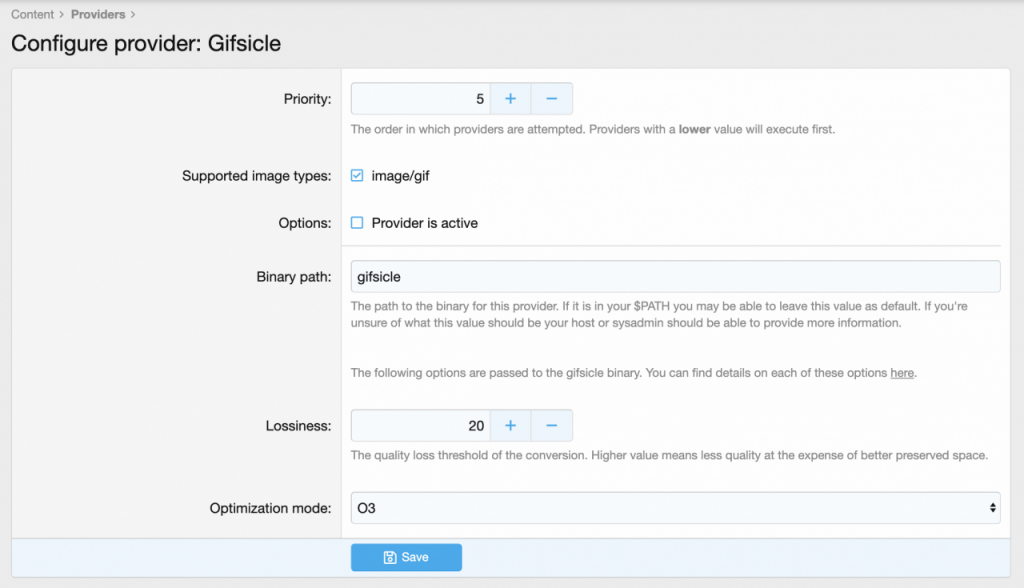The width and height of the screenshot is (1024, 588).
Task: Go to Content breadcrumb
Action: point(32,14)
